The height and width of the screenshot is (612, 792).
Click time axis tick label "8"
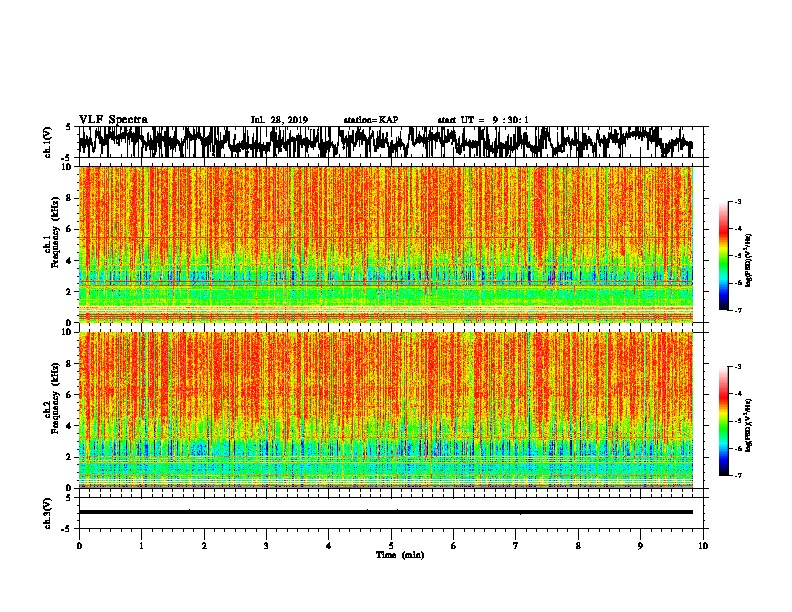578,546
